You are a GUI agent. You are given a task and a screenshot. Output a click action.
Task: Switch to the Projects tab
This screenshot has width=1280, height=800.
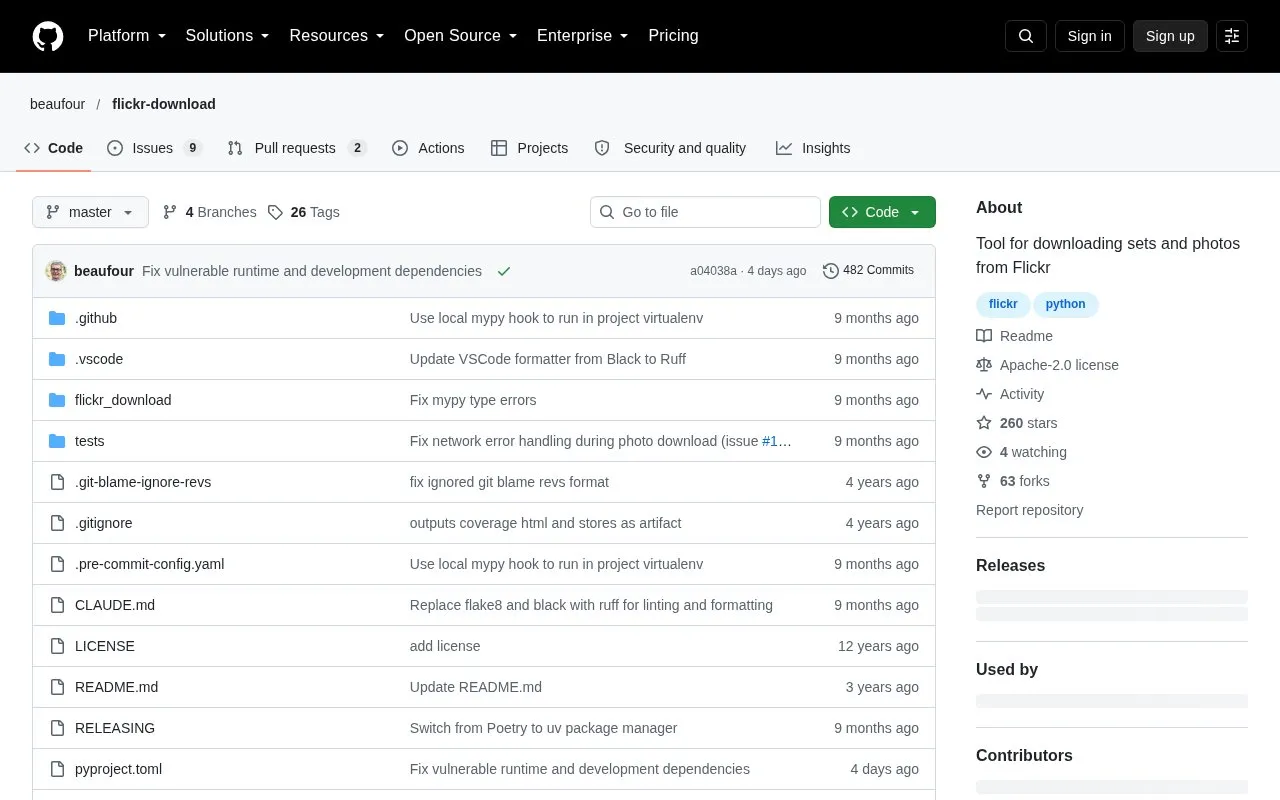[530, 148]
